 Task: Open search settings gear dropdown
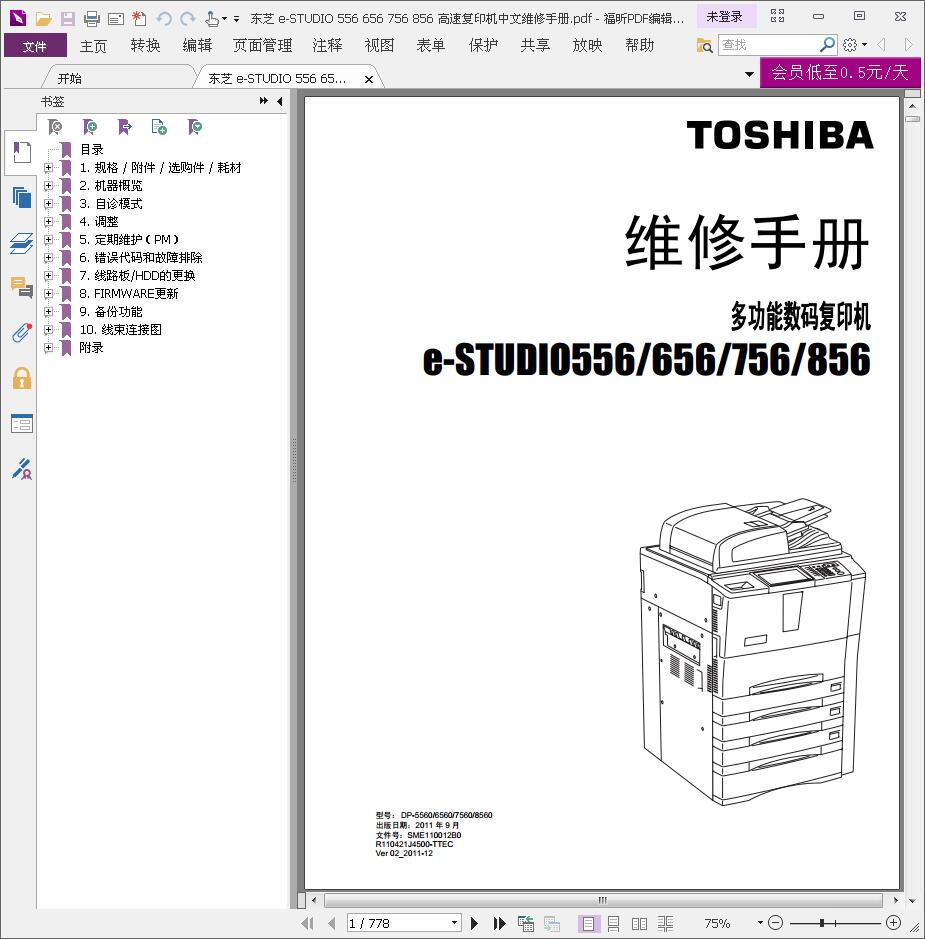coord(854,45)
